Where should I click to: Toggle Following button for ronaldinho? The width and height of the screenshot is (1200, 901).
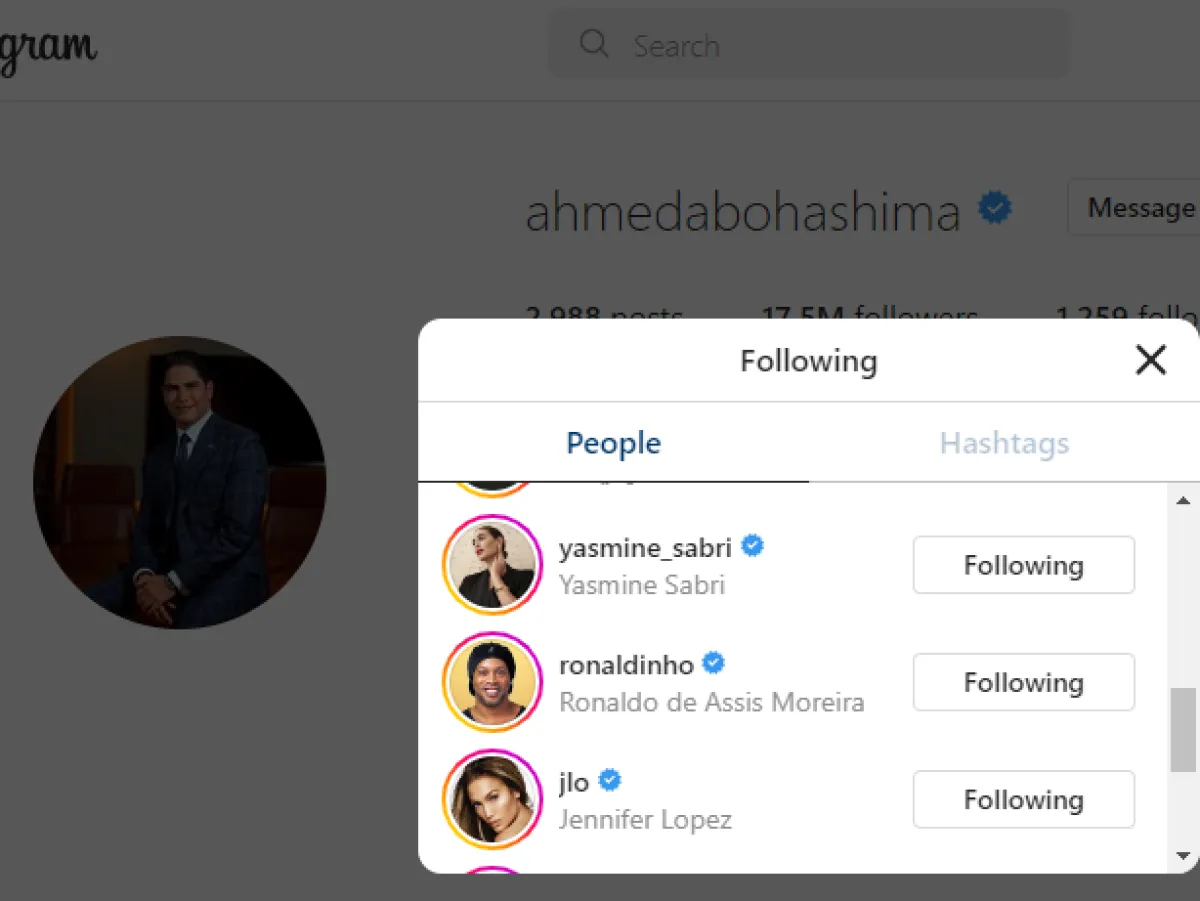1024,682
